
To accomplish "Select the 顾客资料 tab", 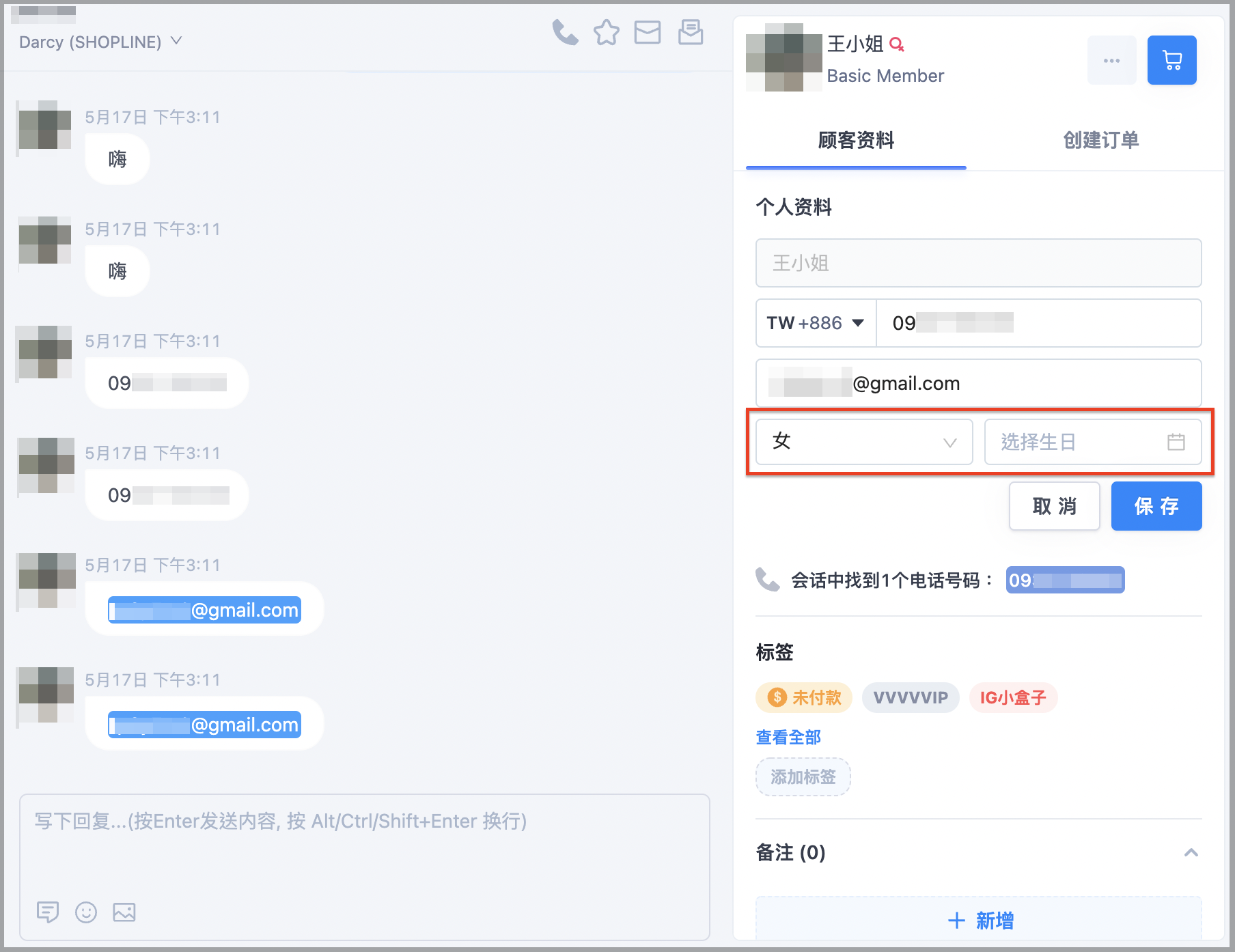I will tap(856, 140).
